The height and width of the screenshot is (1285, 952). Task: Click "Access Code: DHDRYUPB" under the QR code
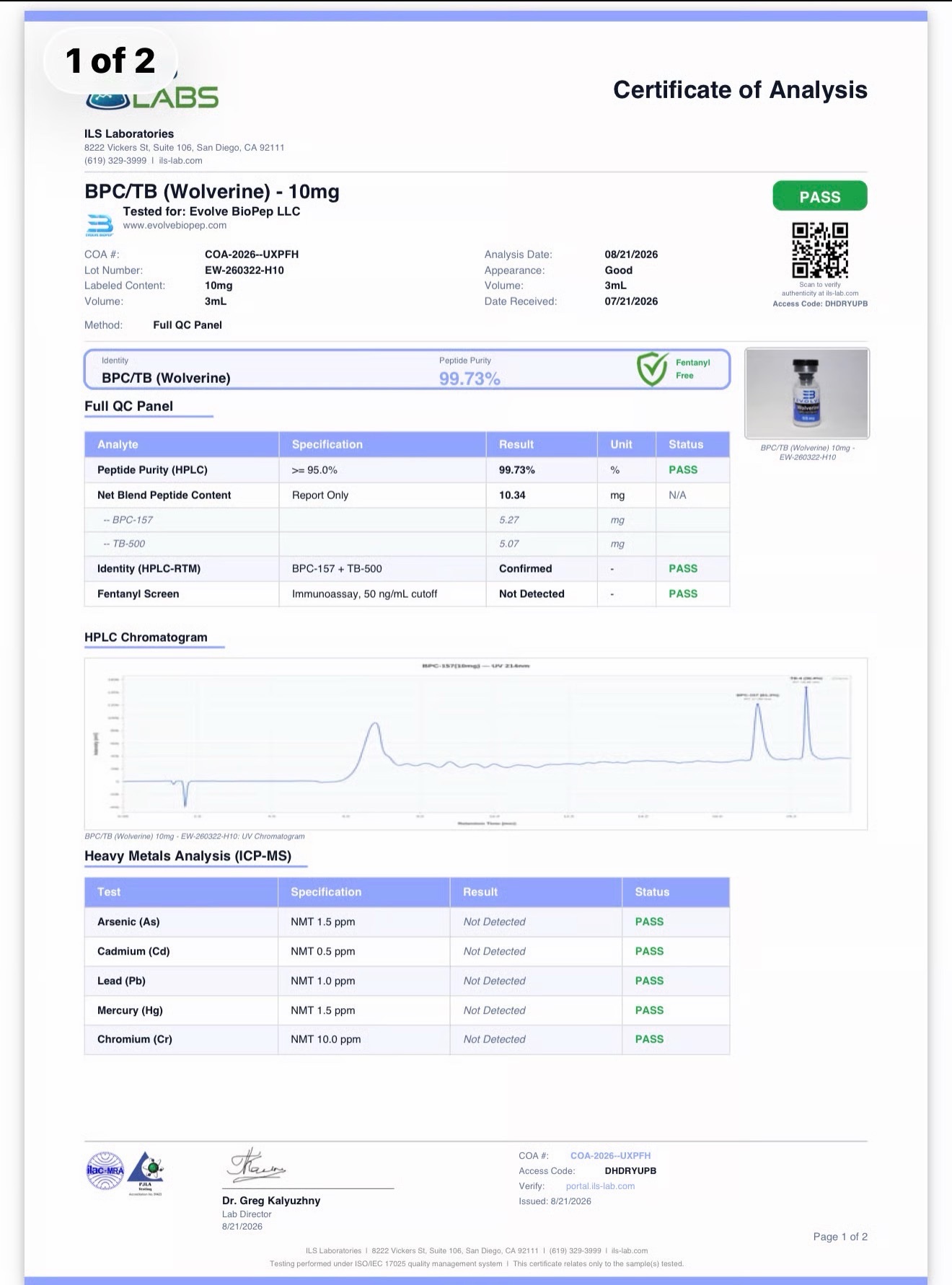coord(820,304)
